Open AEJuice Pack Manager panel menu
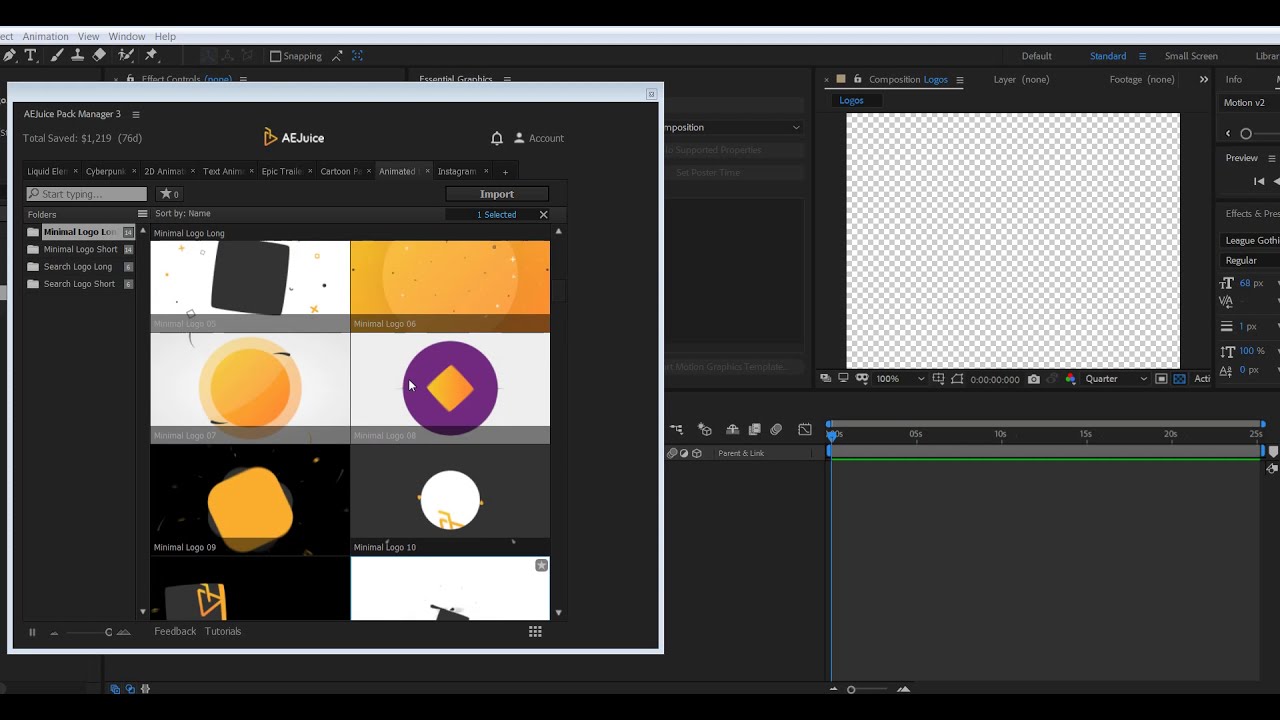The width and height of the screenshot is (1280, 720). (x=136, y=114)
